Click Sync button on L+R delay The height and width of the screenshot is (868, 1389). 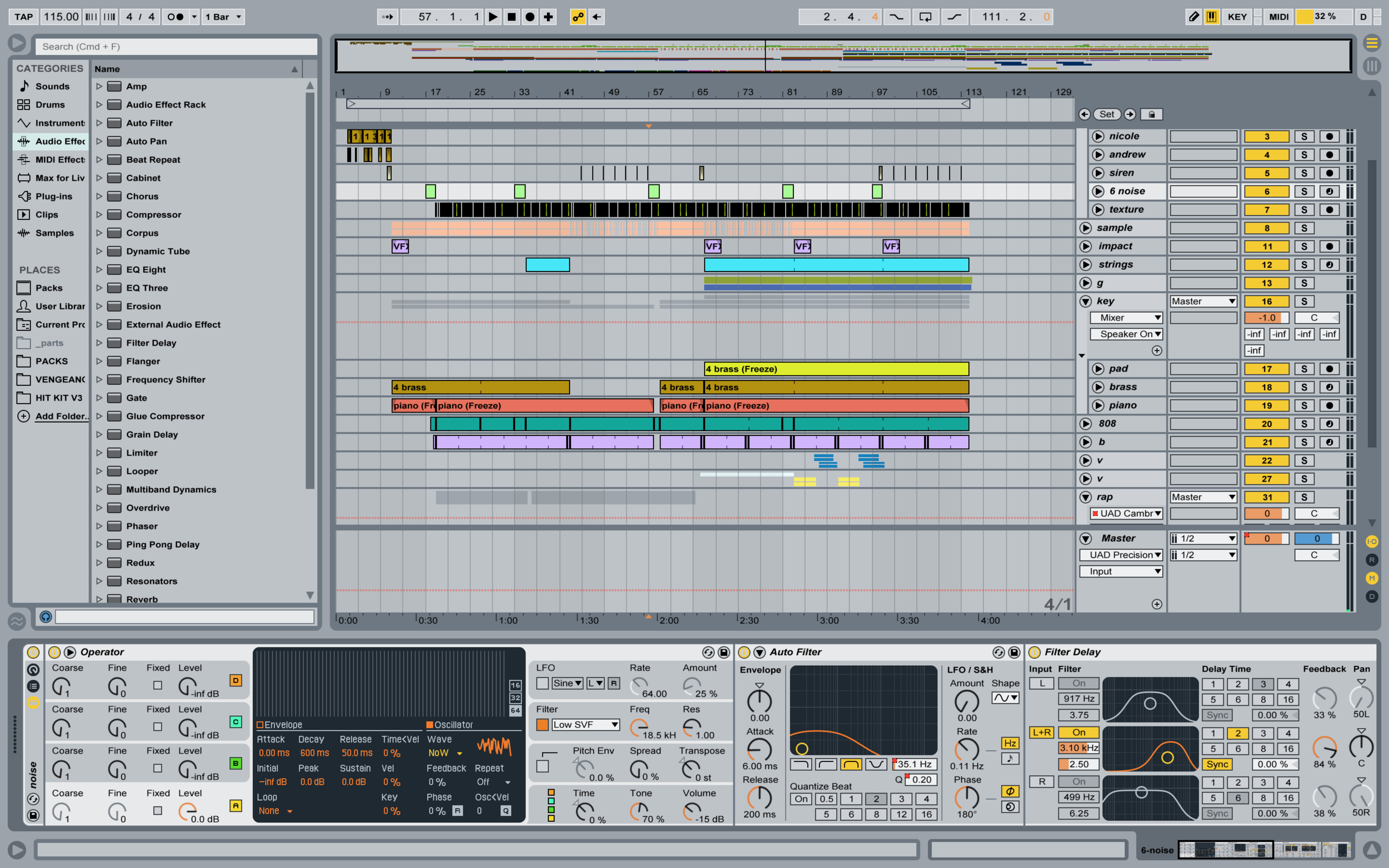click(1217, 764)
